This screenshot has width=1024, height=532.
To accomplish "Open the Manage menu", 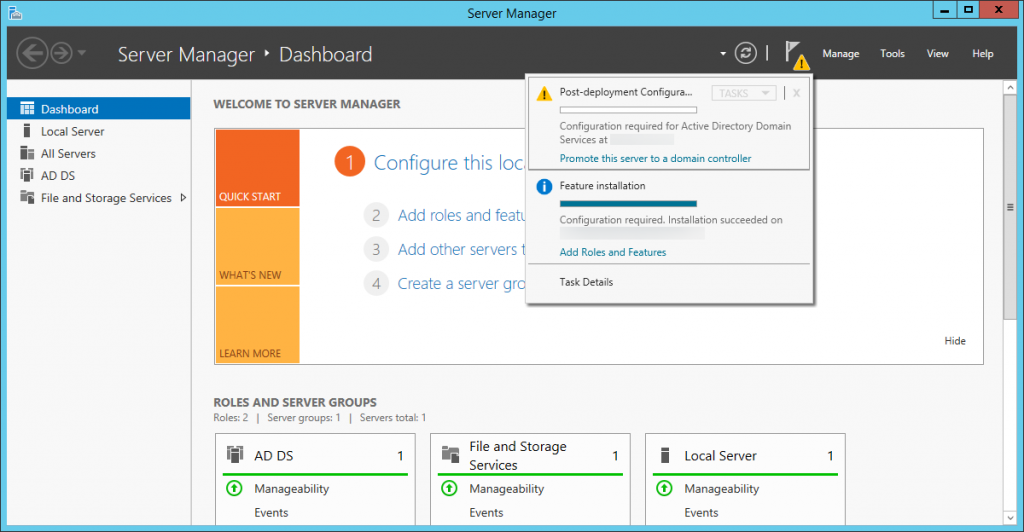I will [840, 54].
